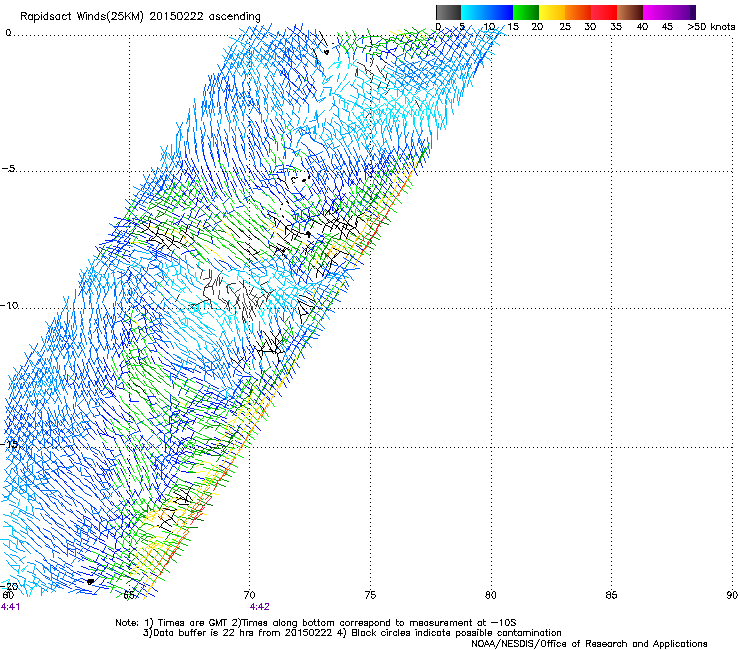Image resolution: width=740 pixels, height=650 pixels.
Task: Click the legend value '45'
Action: click(667, 27)
